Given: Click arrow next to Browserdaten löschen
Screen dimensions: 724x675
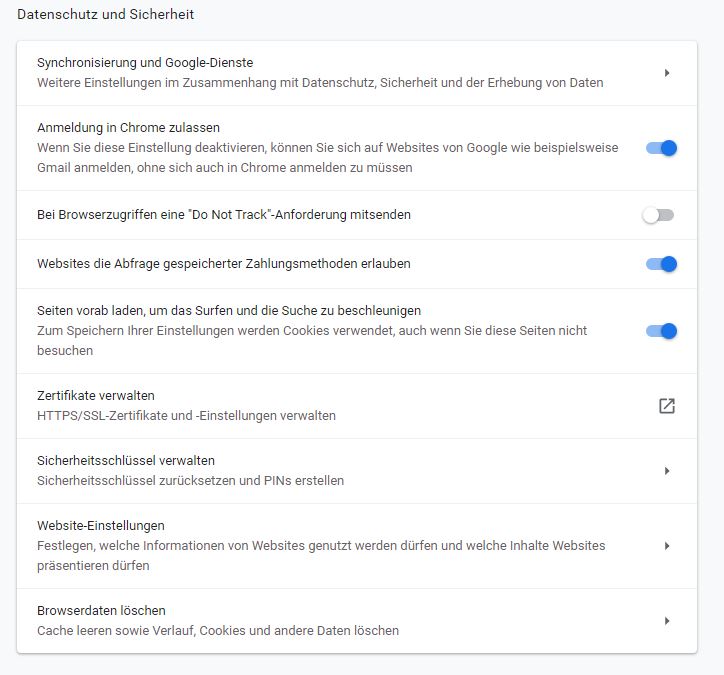Looking at the screenshot, I should 667,621.
